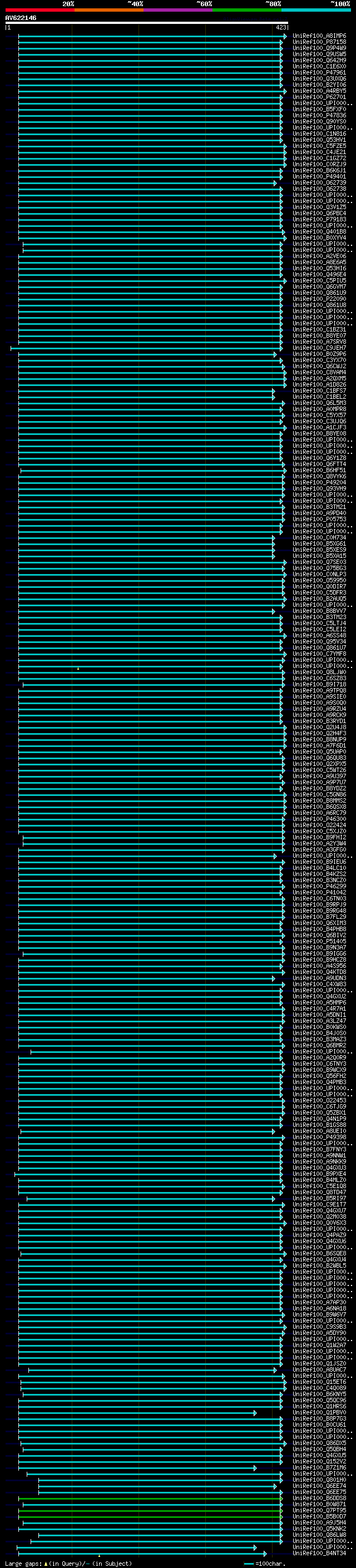Open hit UniRef100_A8IMP6
This screenshot has width=356, height=1568.
tap(319, 36)
